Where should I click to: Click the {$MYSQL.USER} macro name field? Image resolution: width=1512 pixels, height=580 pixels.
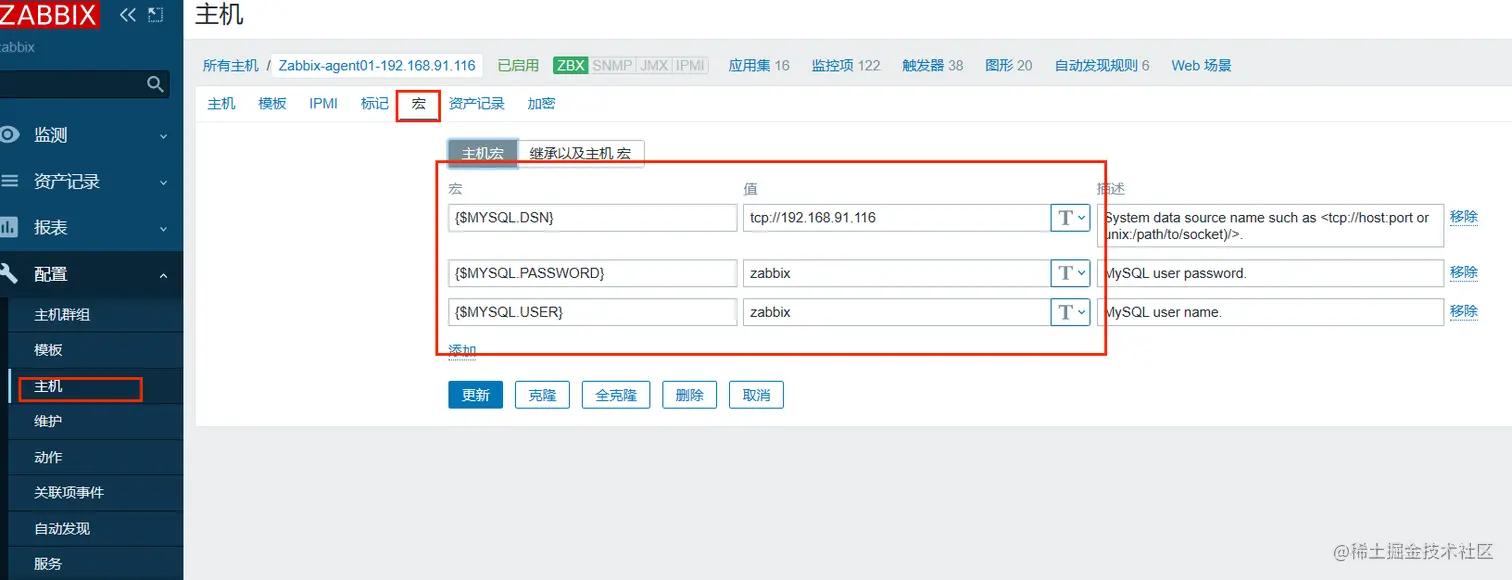click(593, 312)
